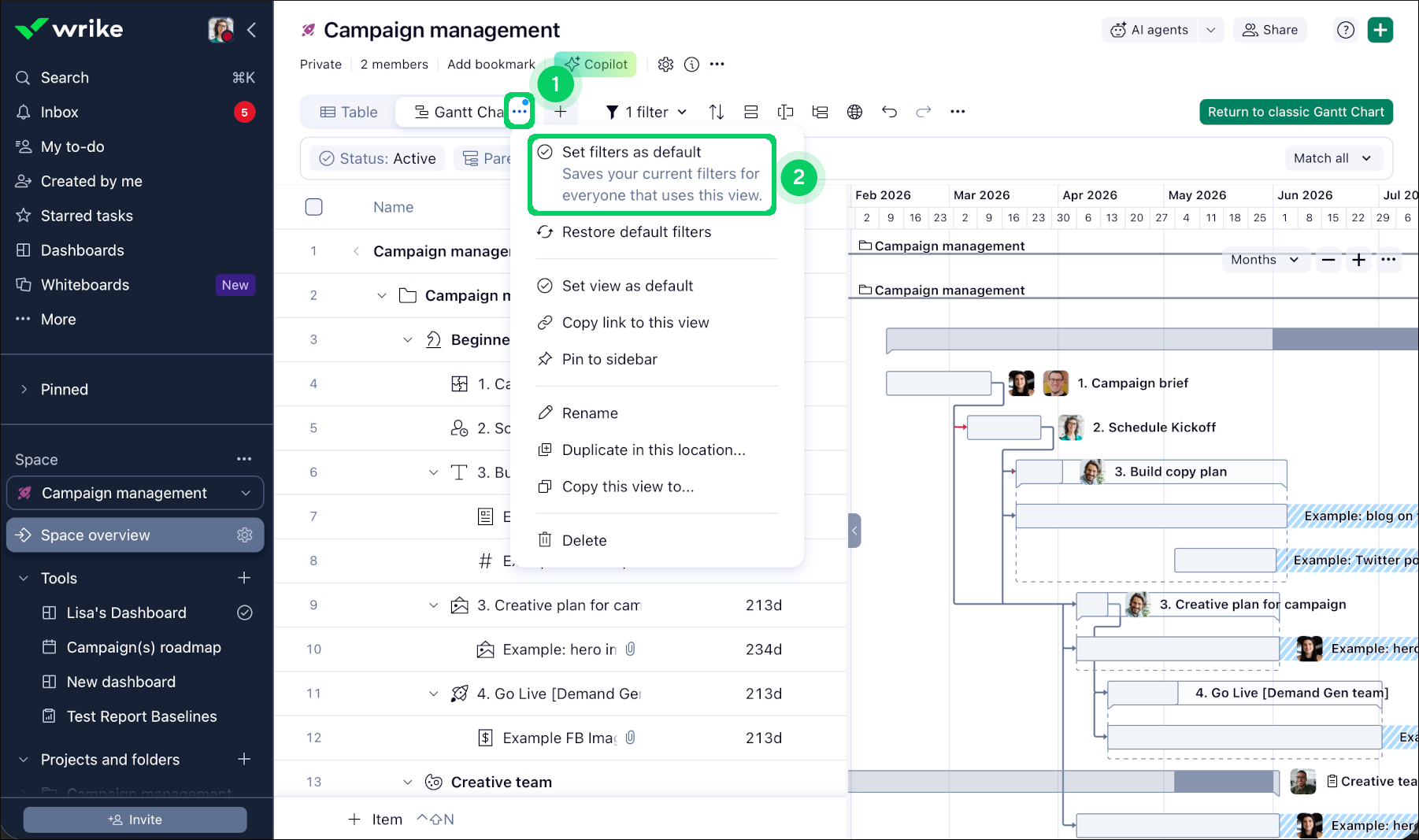The image size is (1419, 840).
Task: Click Add bookmark link
Action: [x=491, y=65]
